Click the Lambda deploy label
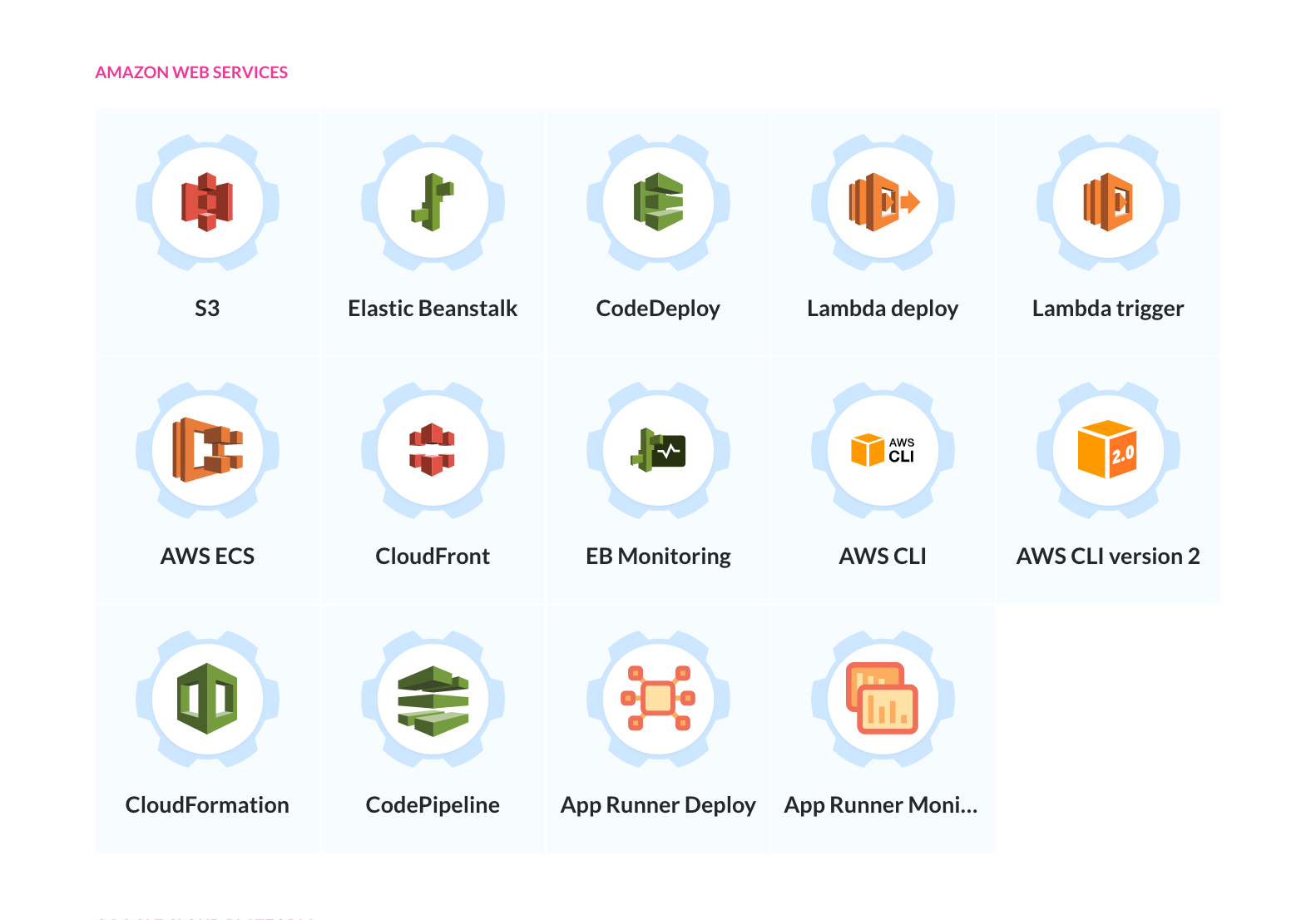 (883, 309)
